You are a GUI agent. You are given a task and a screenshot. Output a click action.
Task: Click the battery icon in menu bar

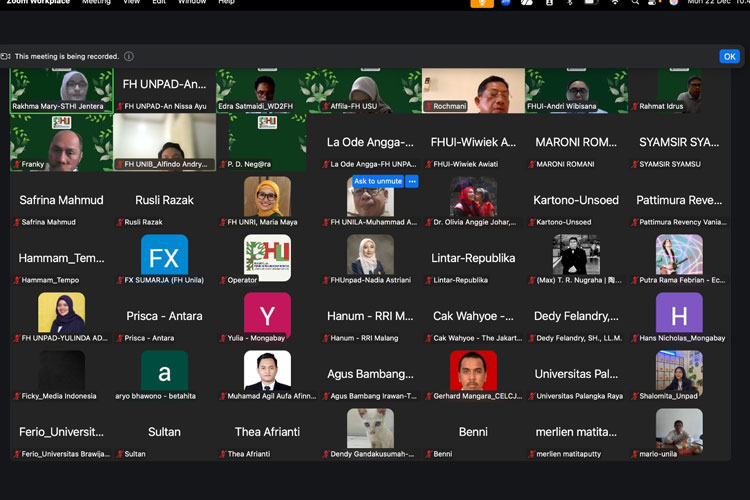[590, 3]
